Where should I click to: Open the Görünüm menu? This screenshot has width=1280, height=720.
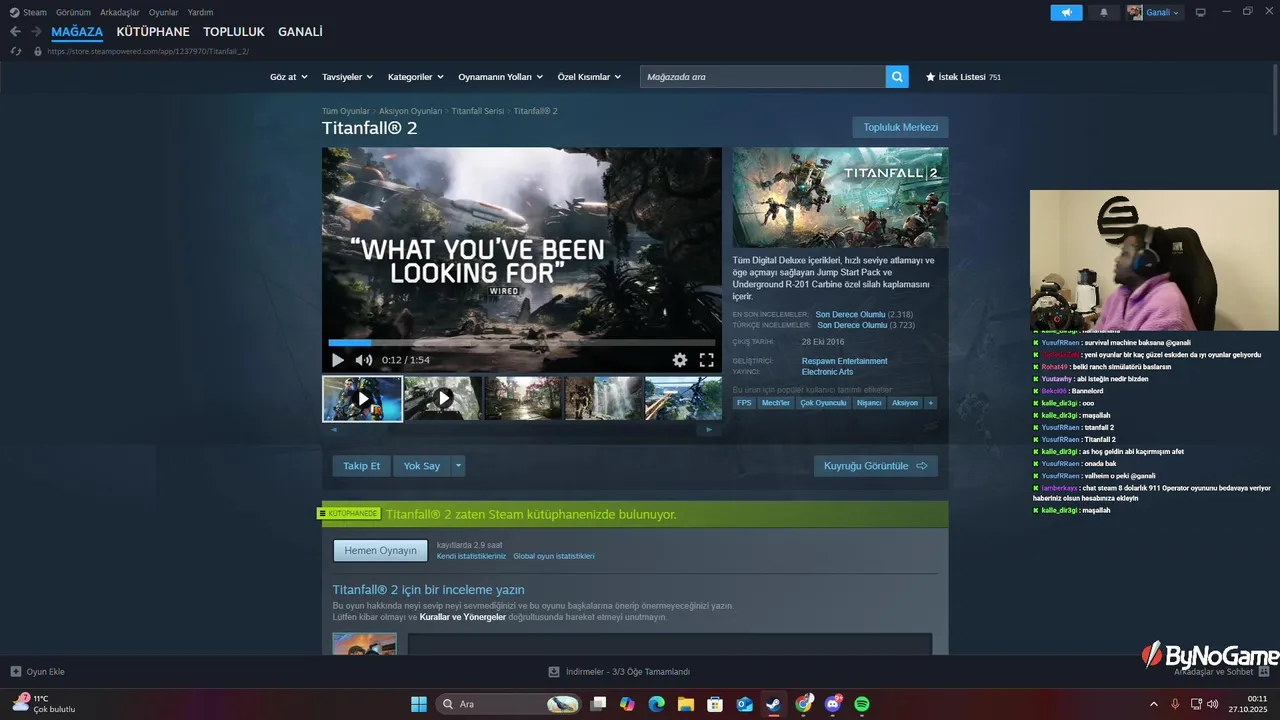73,12
